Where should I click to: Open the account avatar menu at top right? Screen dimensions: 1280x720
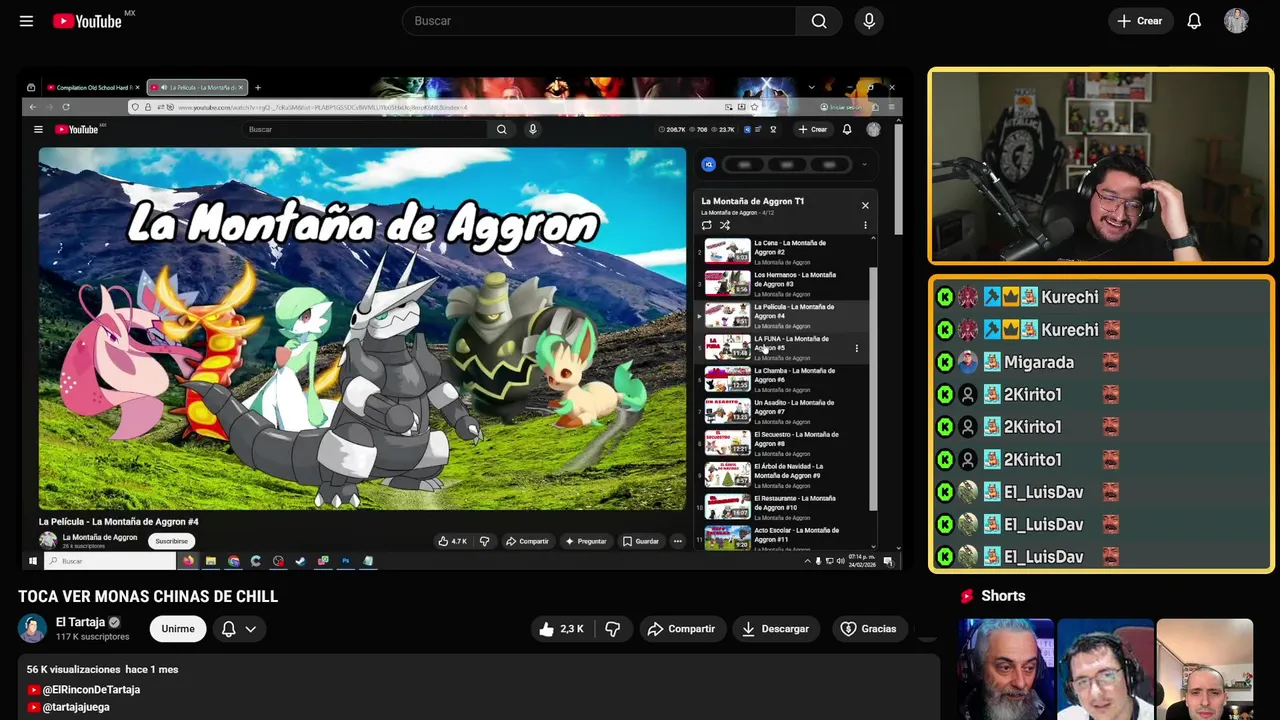click(1236, 21)
